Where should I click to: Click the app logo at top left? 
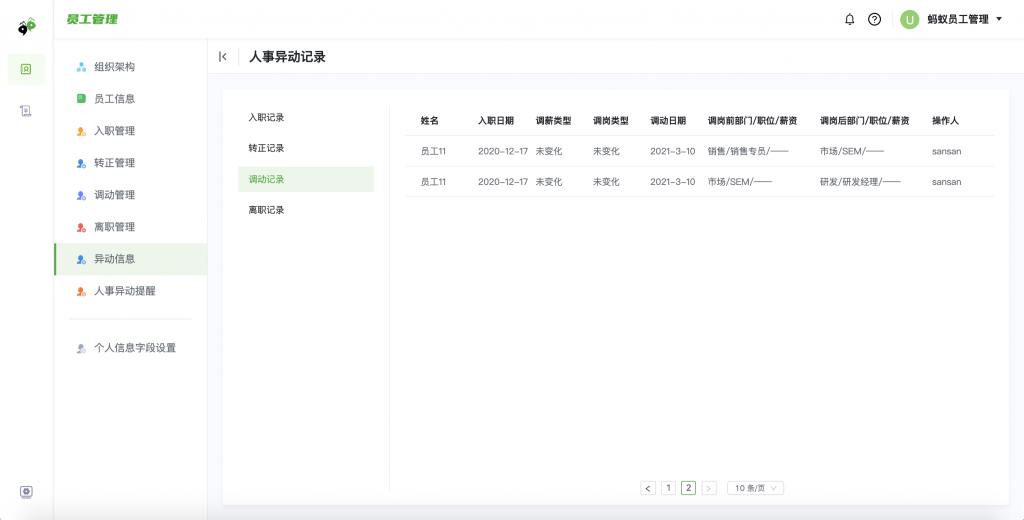click(26, 26)
